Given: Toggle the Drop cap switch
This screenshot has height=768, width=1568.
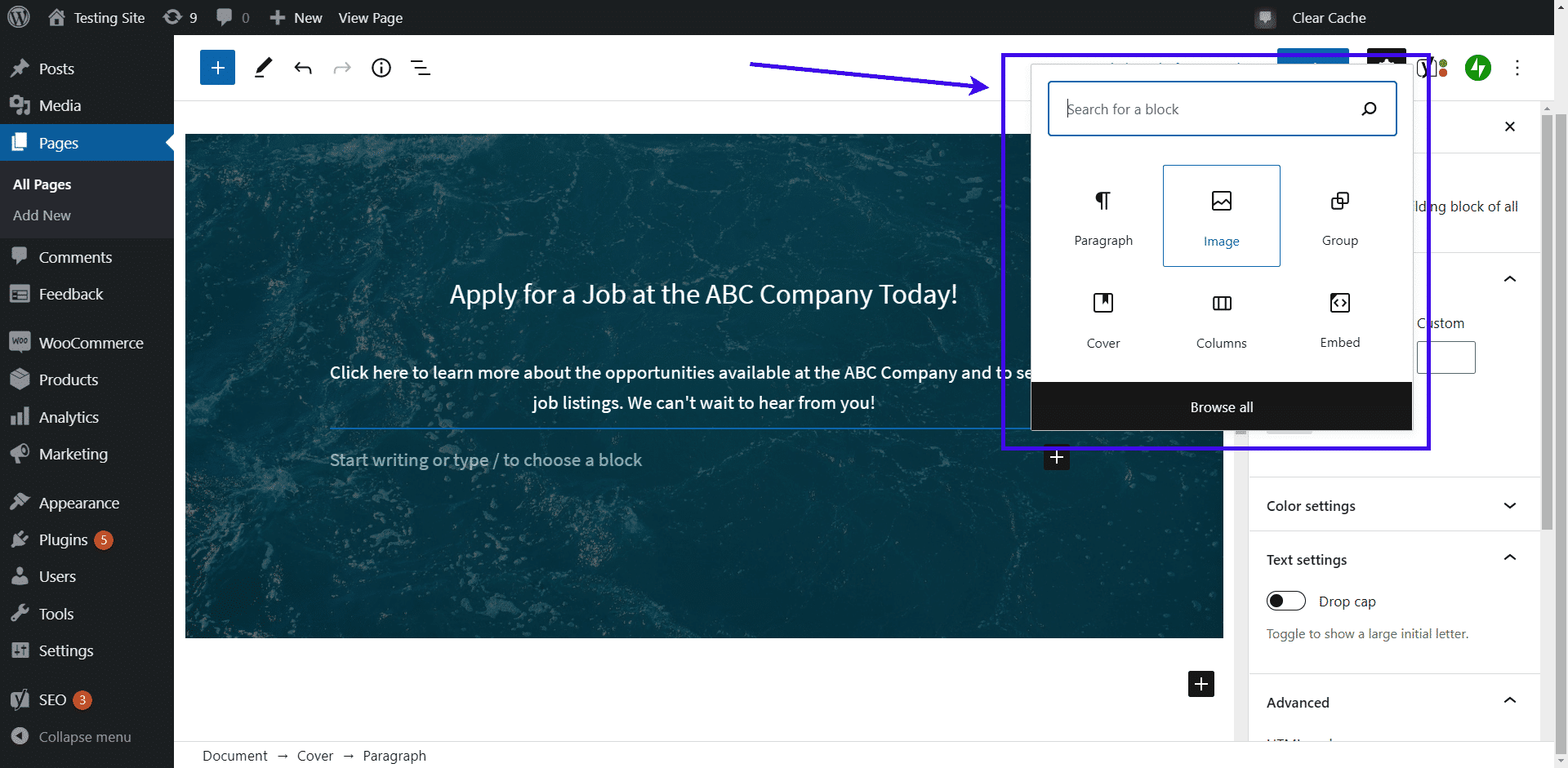Looking at the screenshot, I should point(1286,602).
